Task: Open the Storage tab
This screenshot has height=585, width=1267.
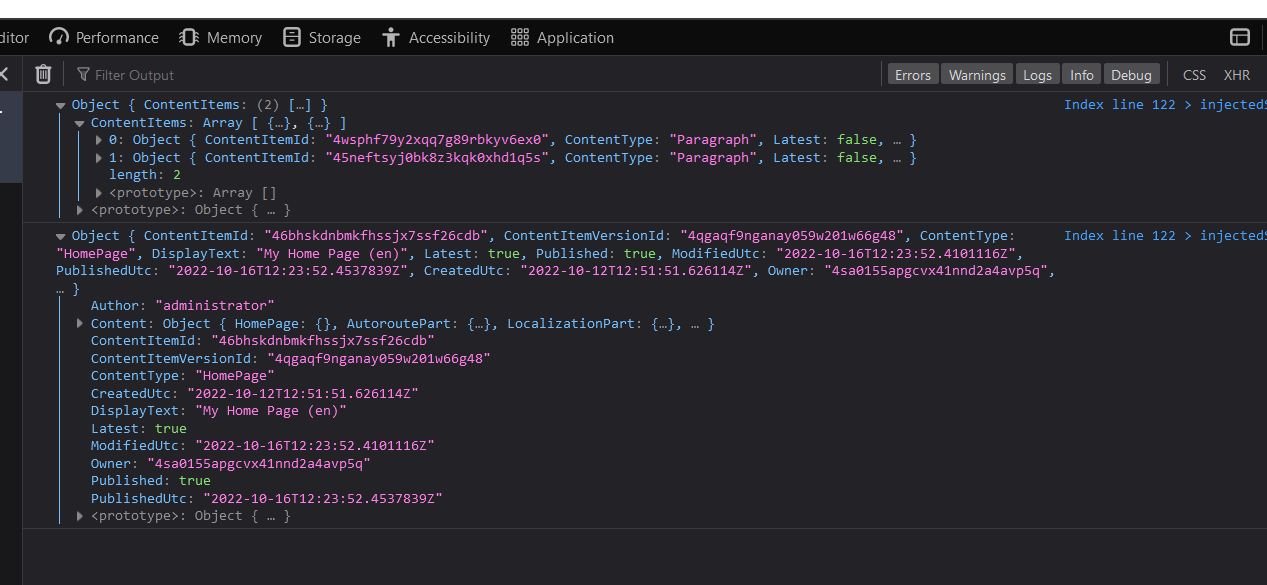Action: [x=321, y=37]
